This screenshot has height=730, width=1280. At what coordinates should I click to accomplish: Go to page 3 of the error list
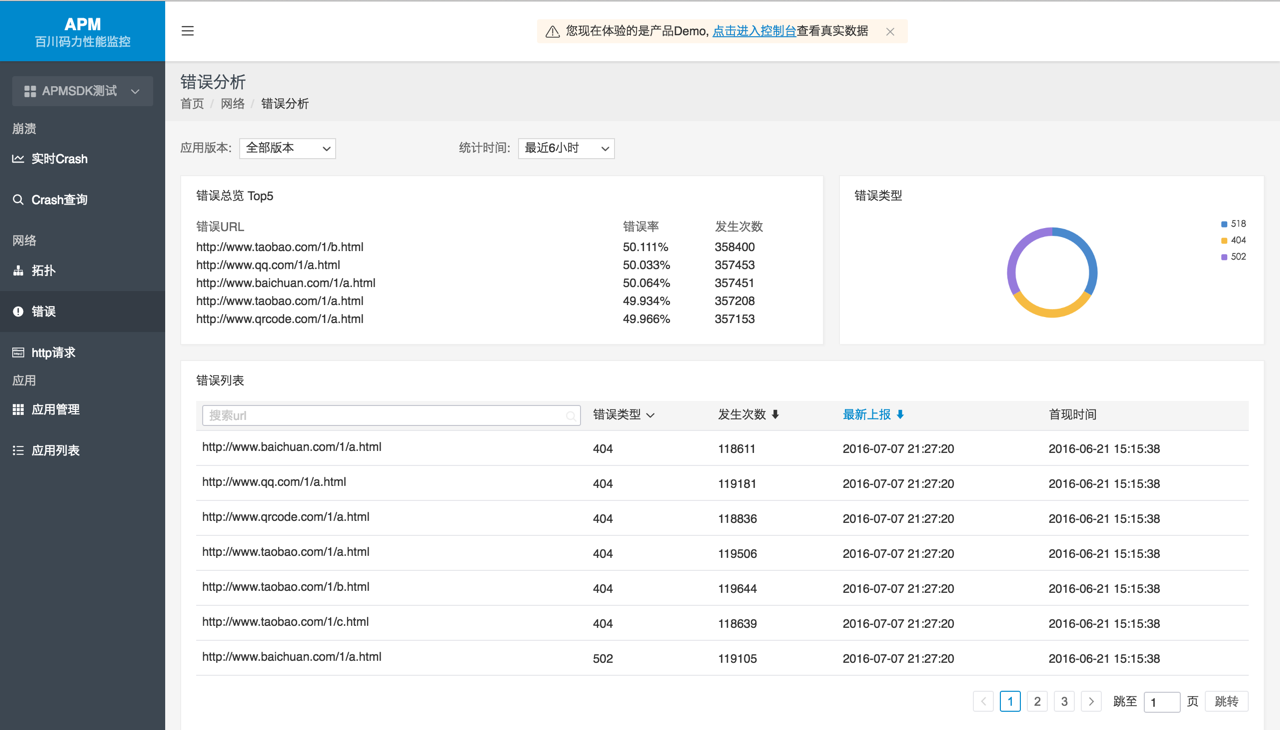point(1064,702)
